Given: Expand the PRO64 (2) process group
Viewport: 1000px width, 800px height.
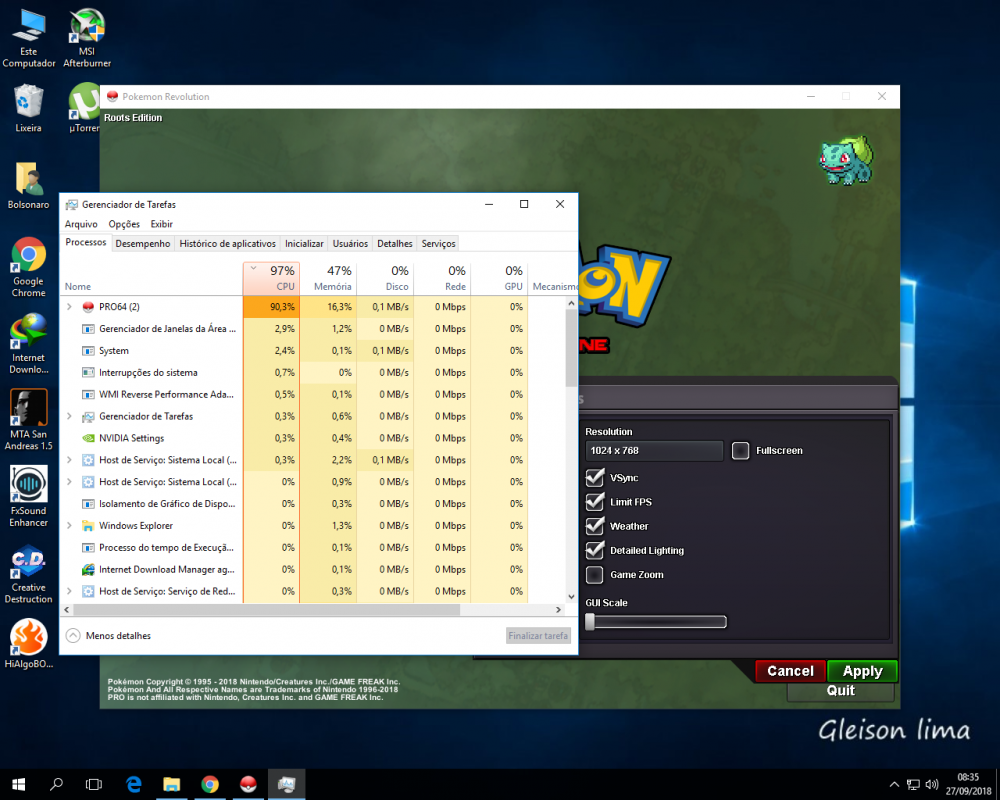Looking at the screenshot, I should tap(69, 307).
